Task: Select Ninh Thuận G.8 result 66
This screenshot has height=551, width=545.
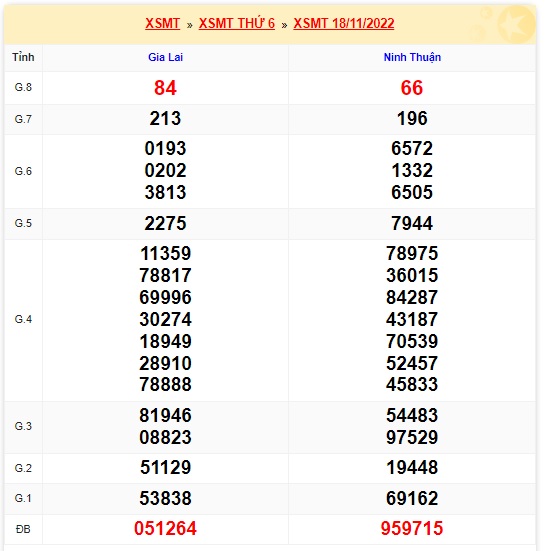Action: point(412,88)
